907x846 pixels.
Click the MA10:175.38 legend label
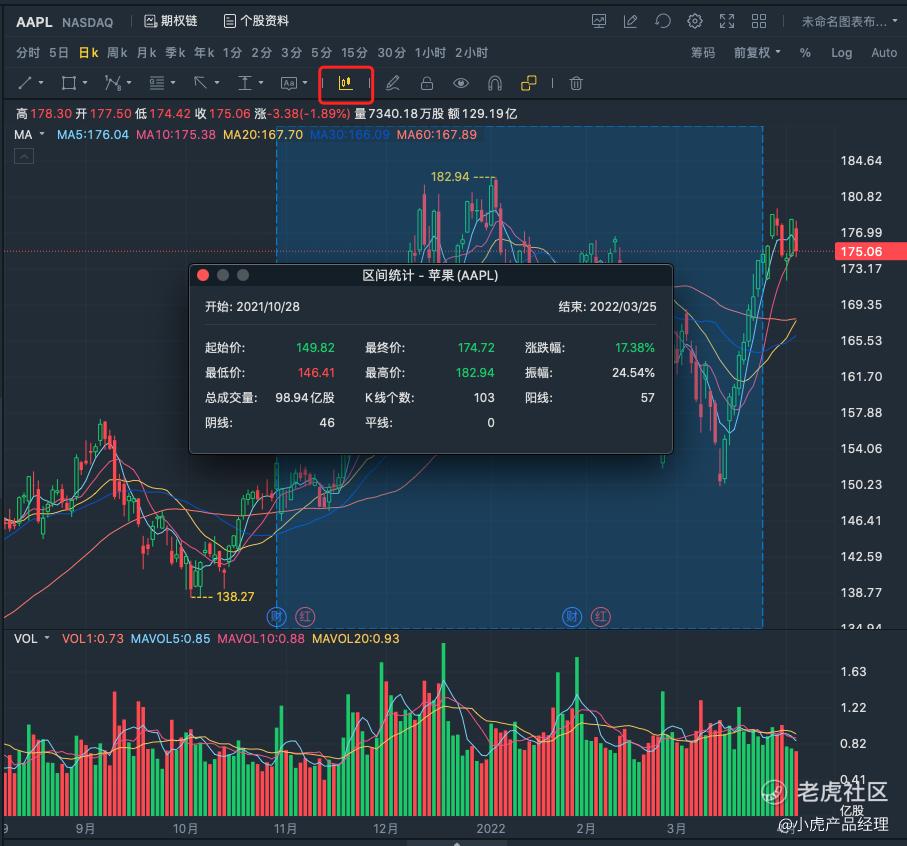(176, 135)
